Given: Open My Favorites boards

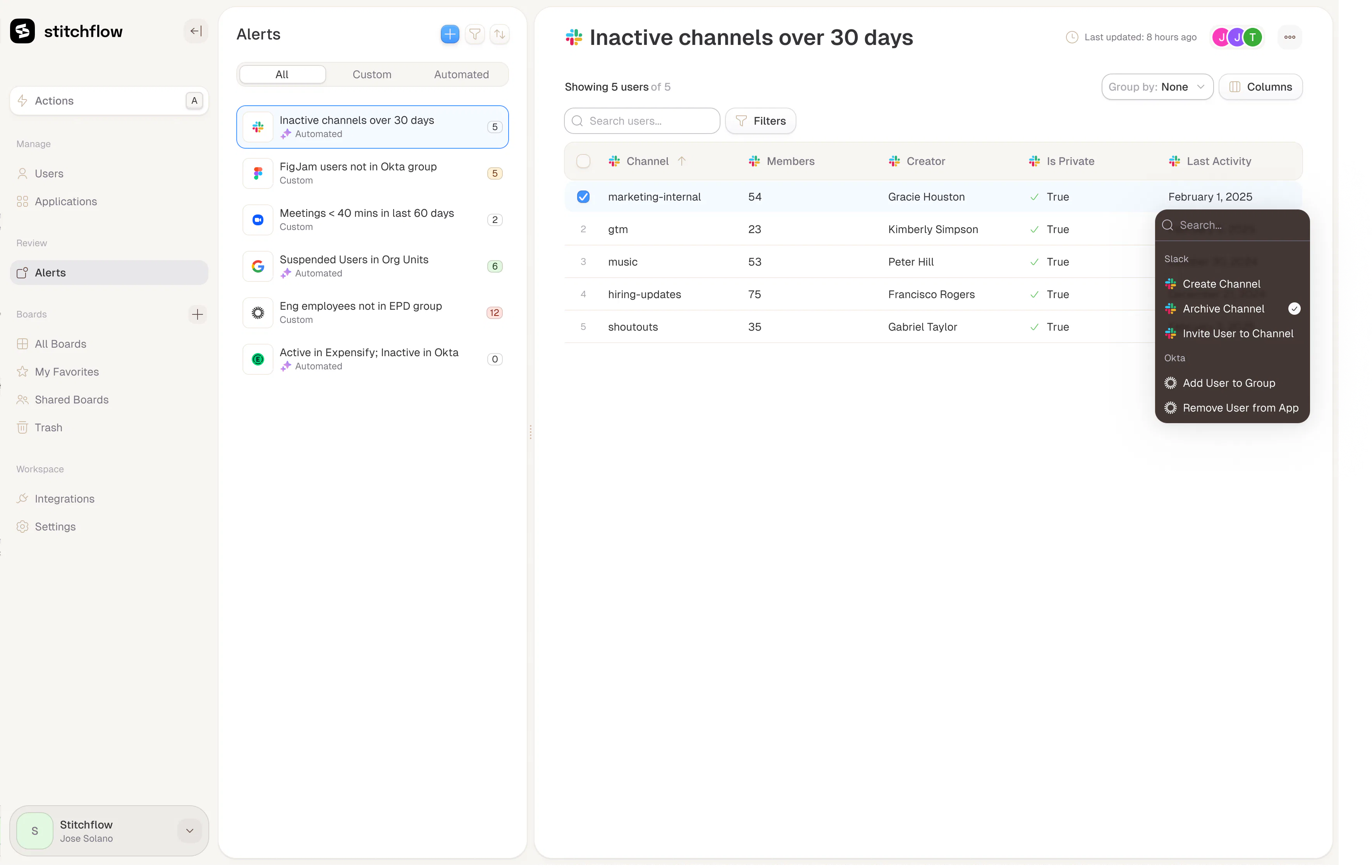Looking at the screenshot, I should (109, 372).
